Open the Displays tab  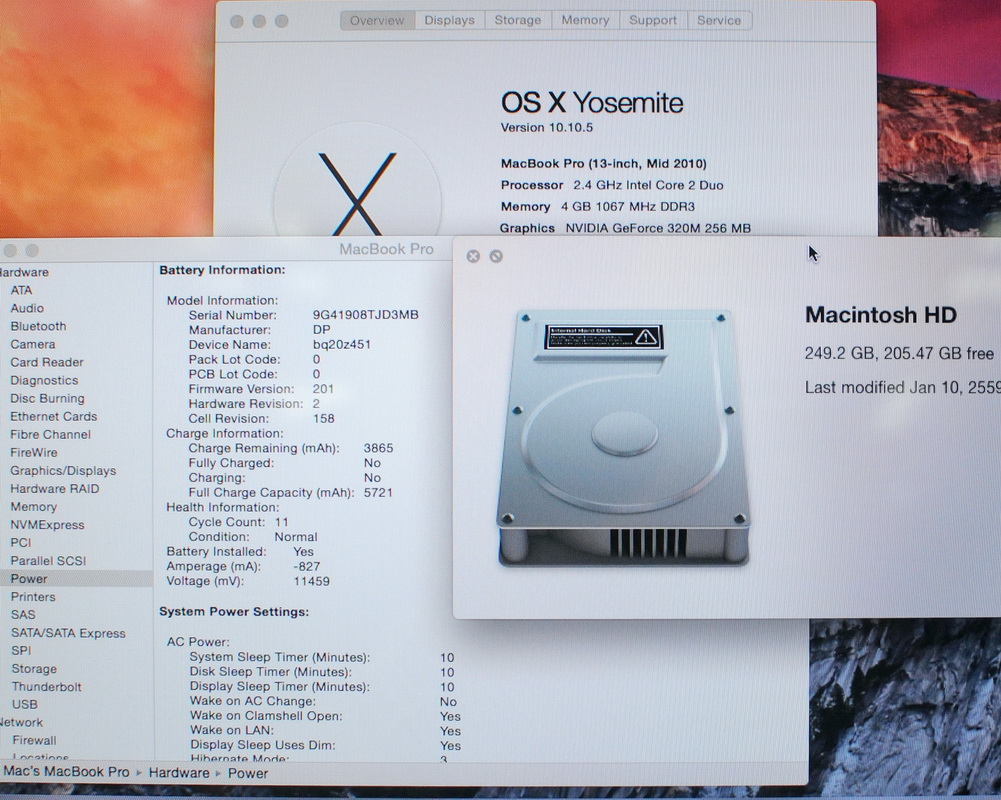pyautogui.click(x=449, y=20)
